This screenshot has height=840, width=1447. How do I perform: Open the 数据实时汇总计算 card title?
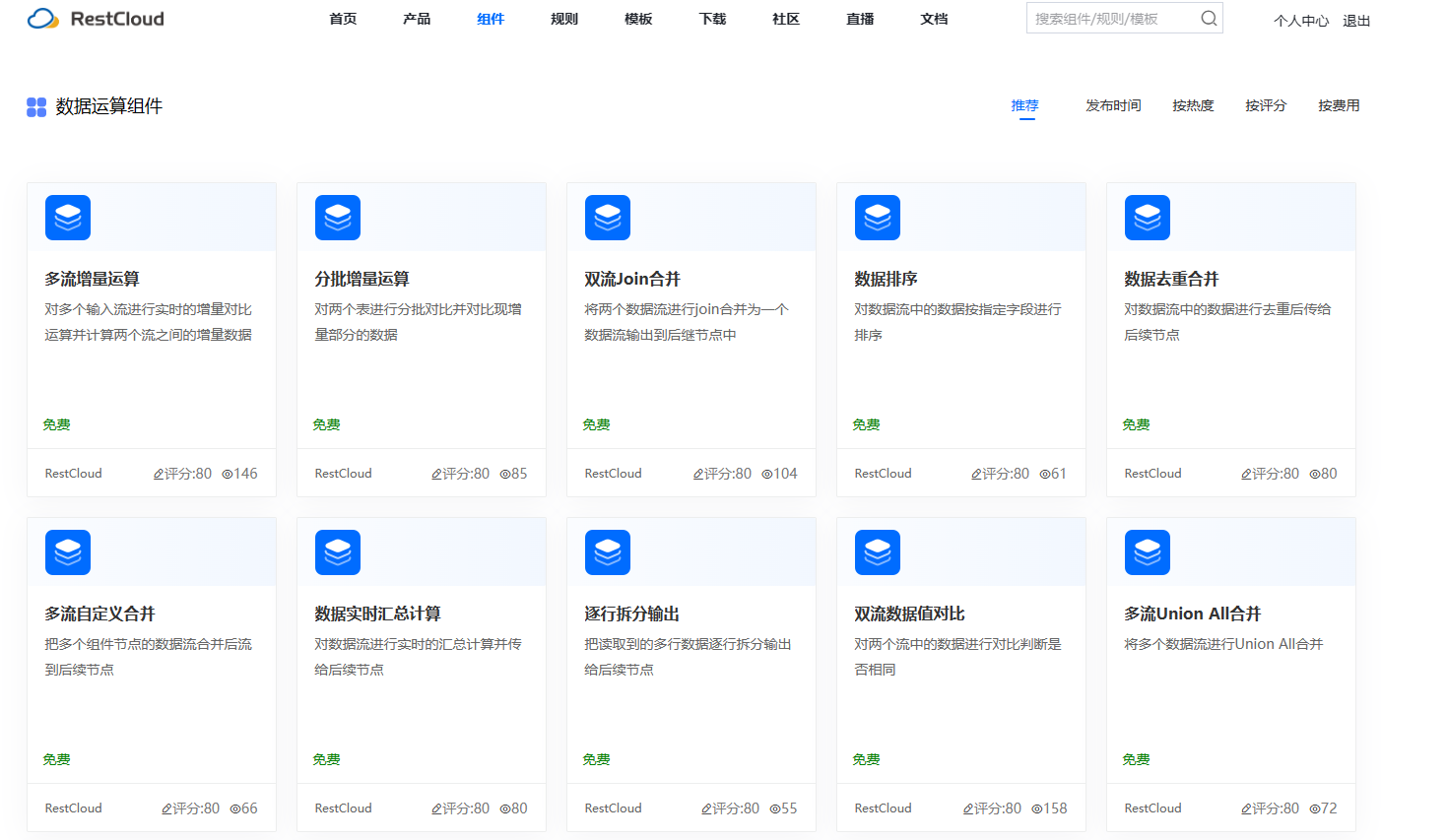[377, 614]
